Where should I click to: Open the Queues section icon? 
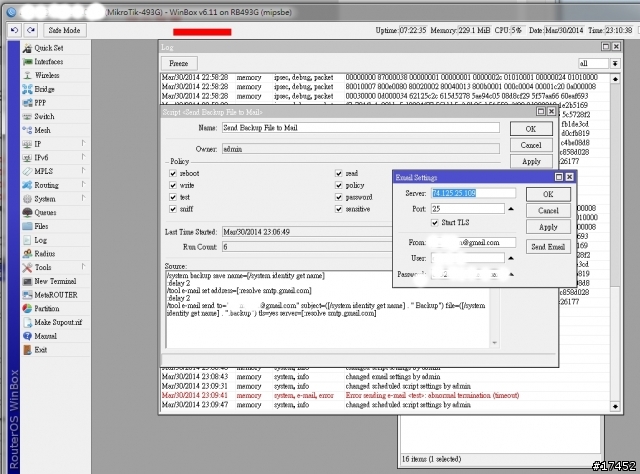(x=27, y=213)
